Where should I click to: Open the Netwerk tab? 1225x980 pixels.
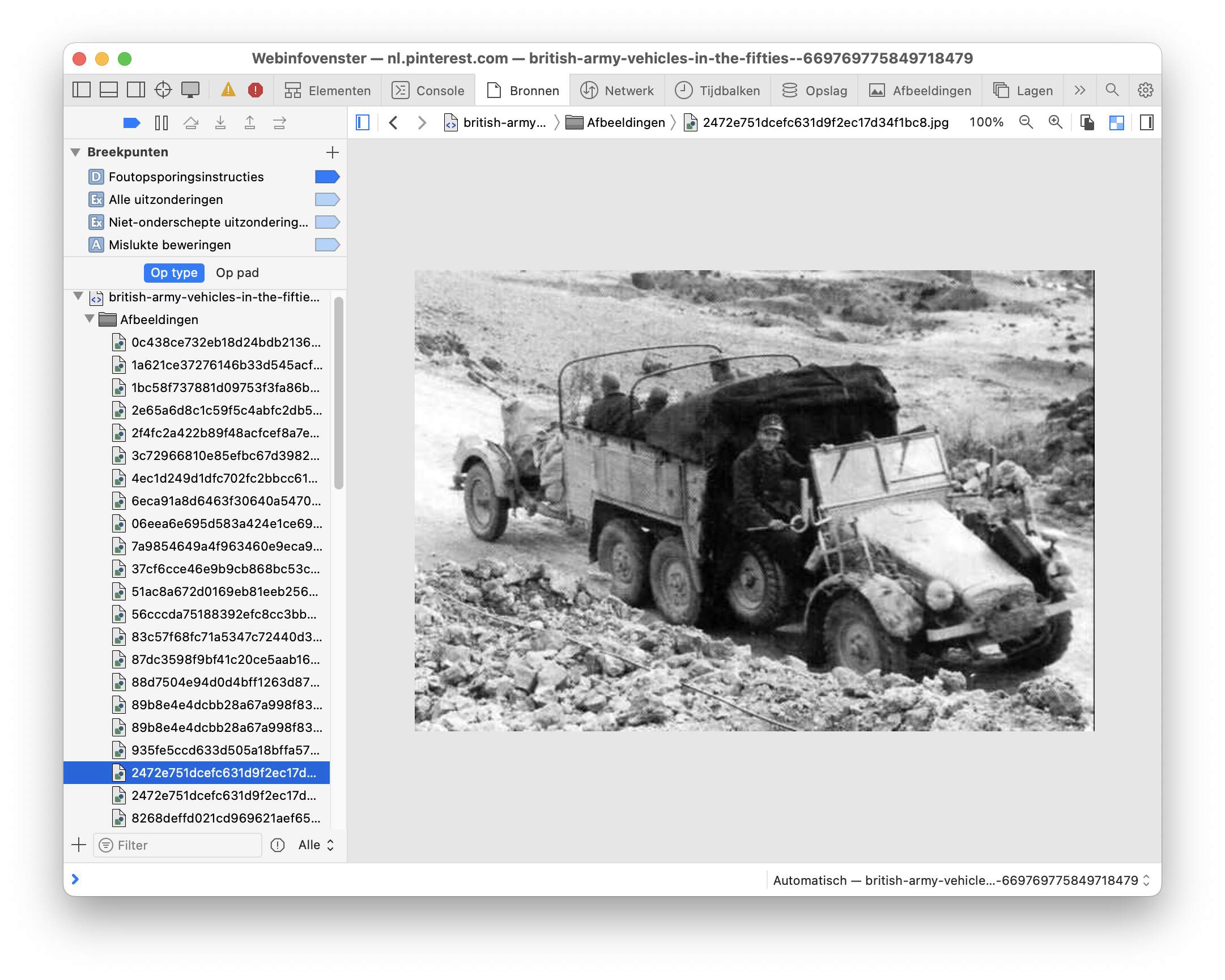[617, 90]
